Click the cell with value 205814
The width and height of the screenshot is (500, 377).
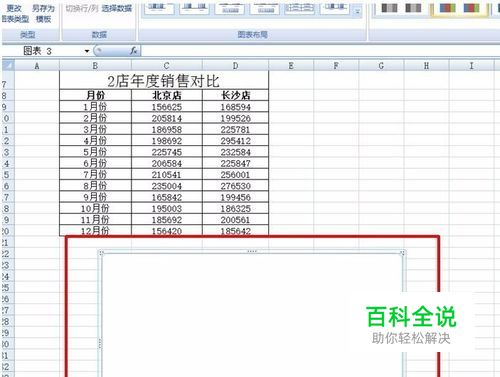click(167, 118)
